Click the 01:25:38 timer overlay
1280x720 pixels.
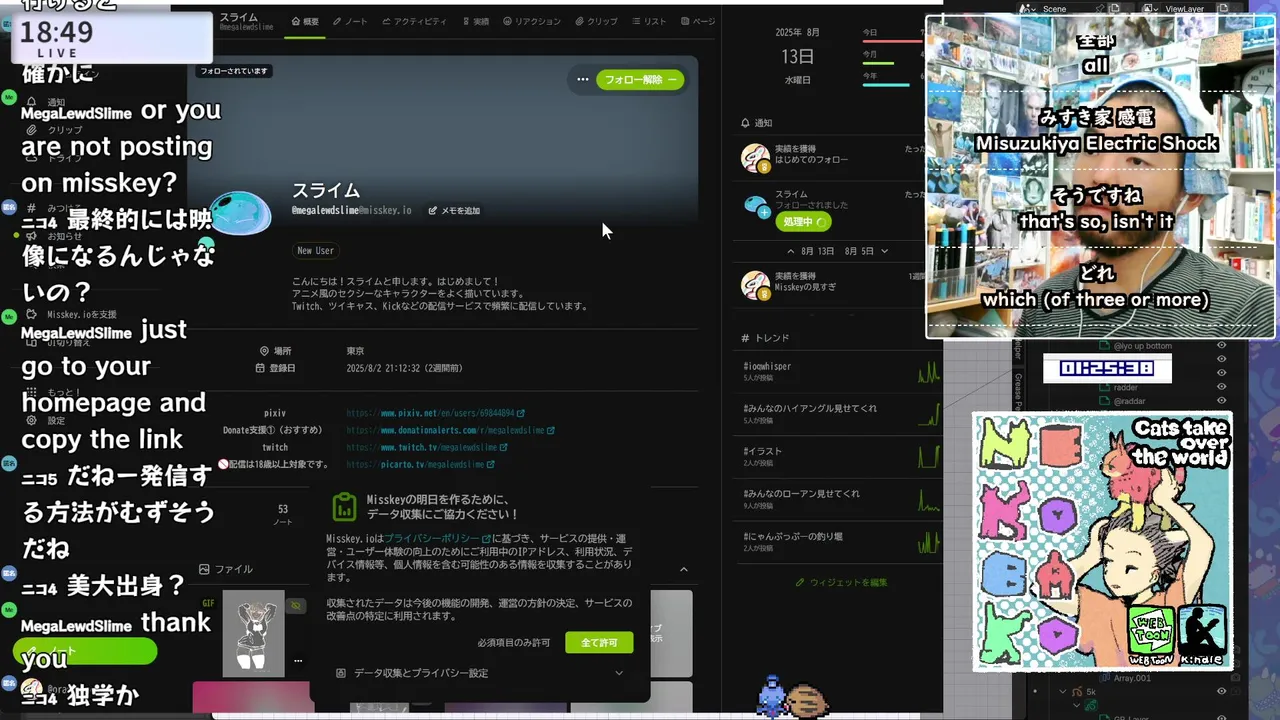1106,368
